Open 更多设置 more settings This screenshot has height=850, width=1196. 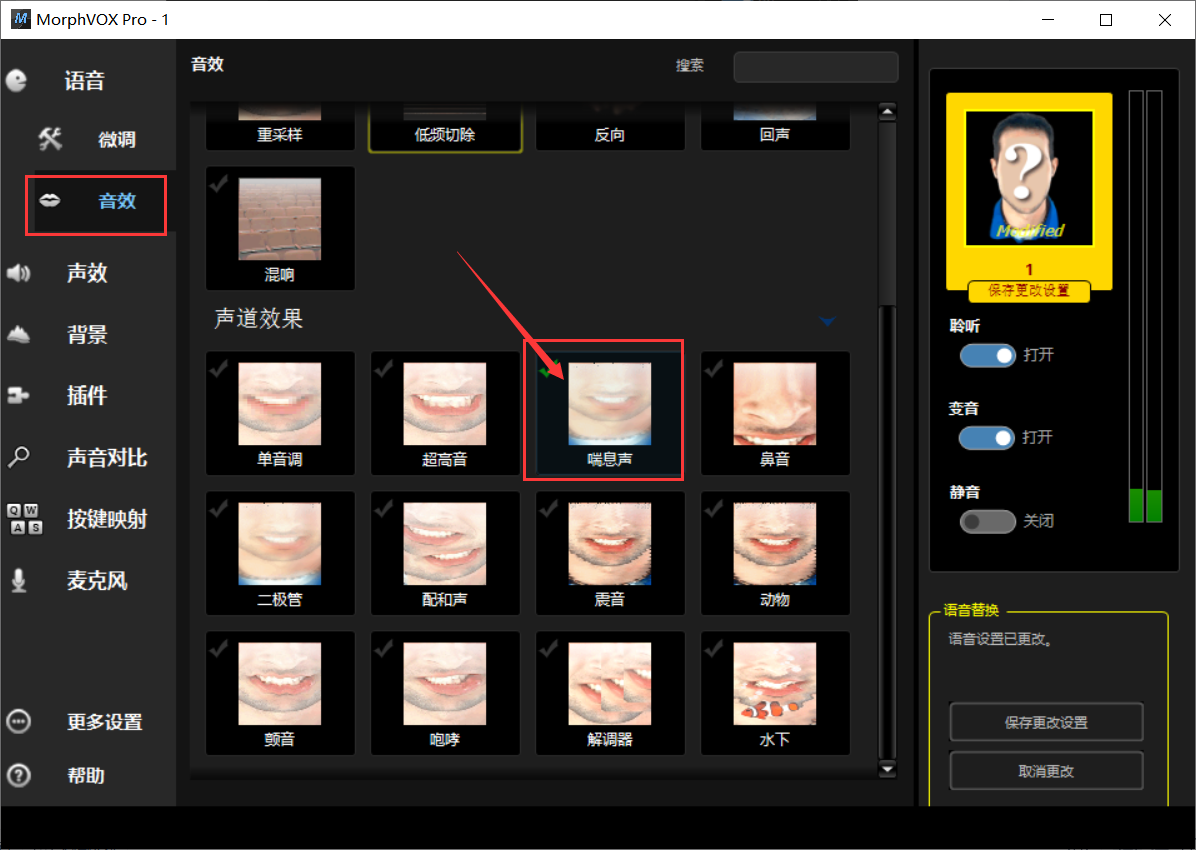click(x=104, y=721)
